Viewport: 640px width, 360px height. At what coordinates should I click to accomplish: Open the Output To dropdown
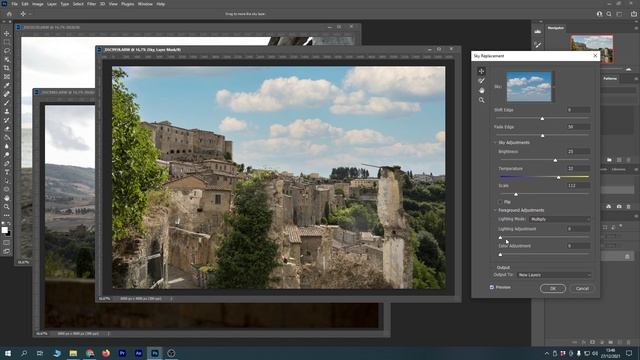point(553,275)
